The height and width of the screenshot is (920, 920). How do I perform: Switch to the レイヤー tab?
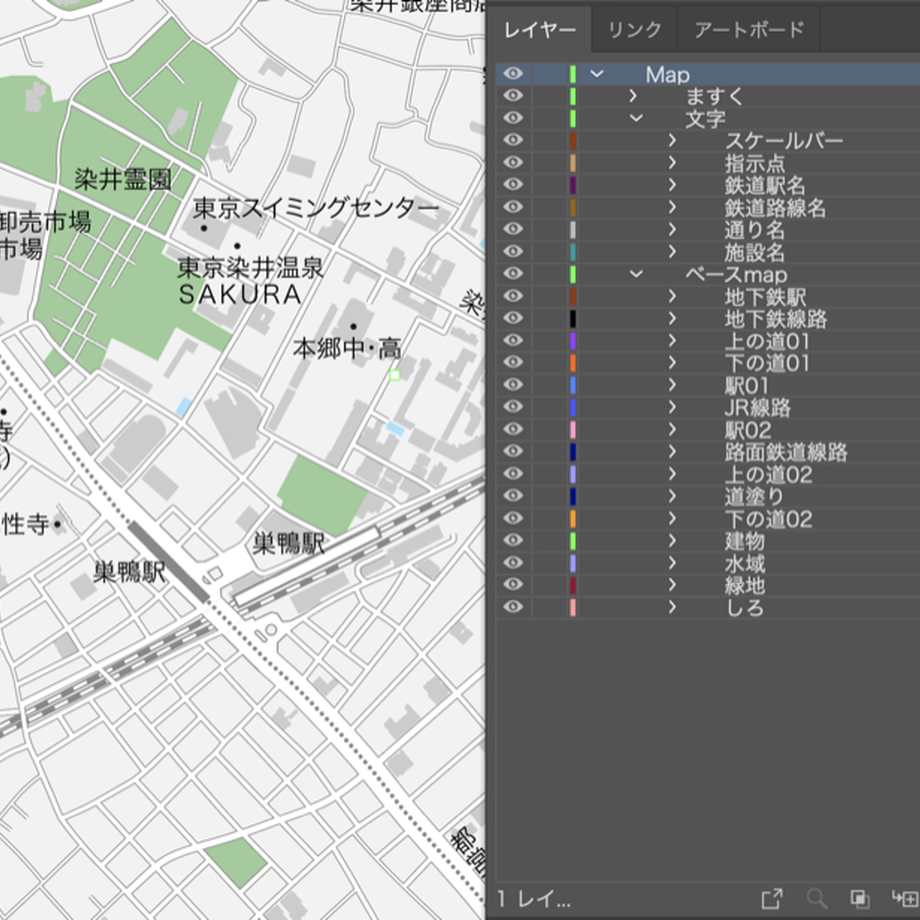coord(540,29)
